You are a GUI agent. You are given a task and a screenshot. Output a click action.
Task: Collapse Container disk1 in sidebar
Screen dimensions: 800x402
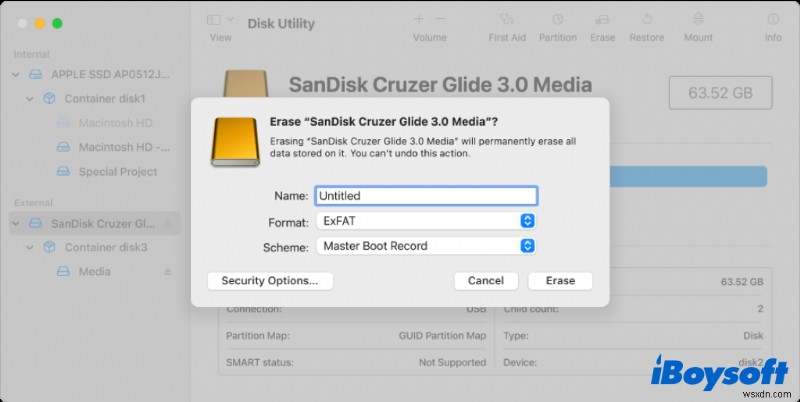pyautogui.click(x=30, y=99)
